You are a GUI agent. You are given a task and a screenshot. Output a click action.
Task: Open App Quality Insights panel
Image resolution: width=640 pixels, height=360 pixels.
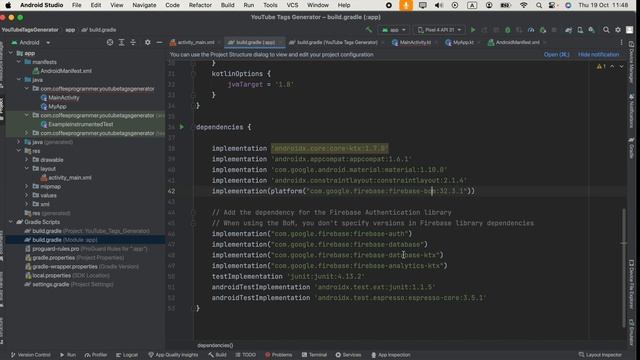(173, 355)
